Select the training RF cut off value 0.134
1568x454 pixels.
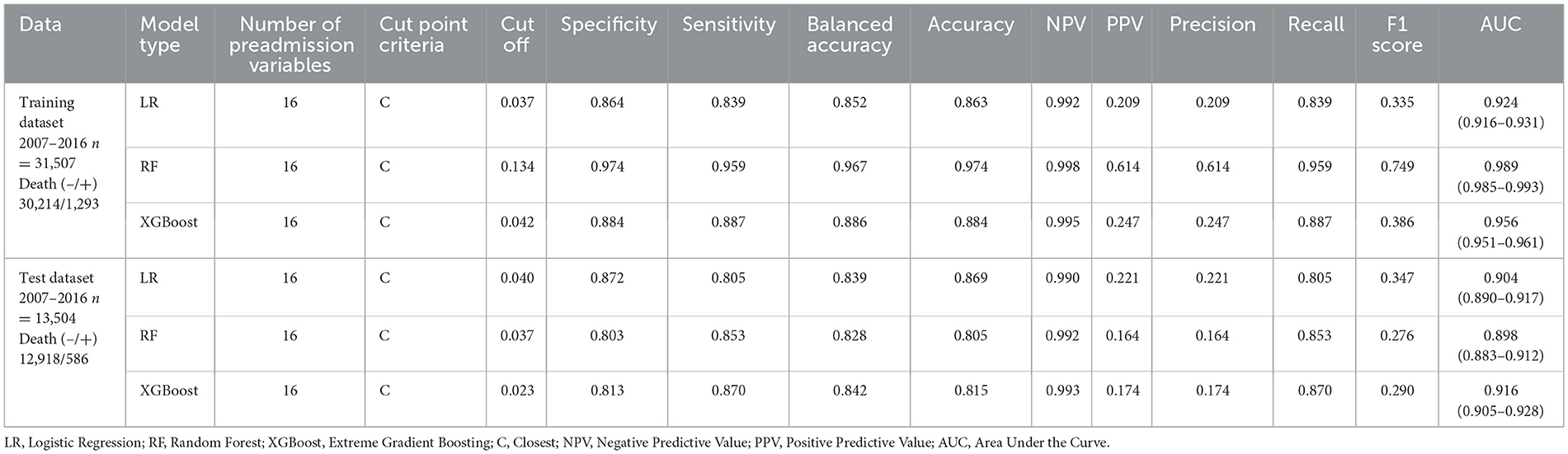pos(517,167)
